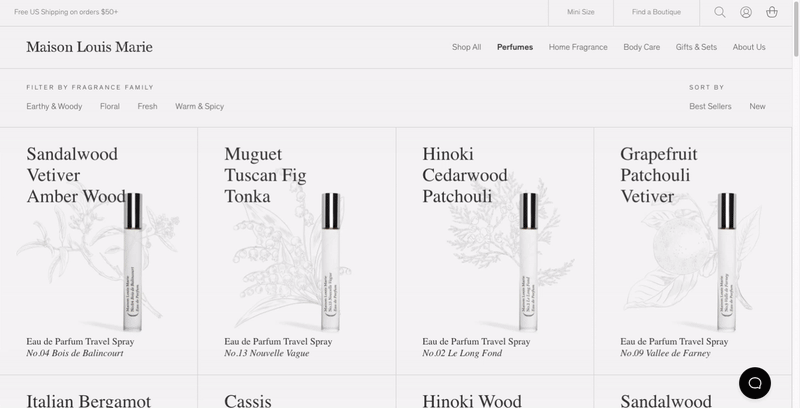
Task: Click the Mini Size link
Action: point(581,12)
